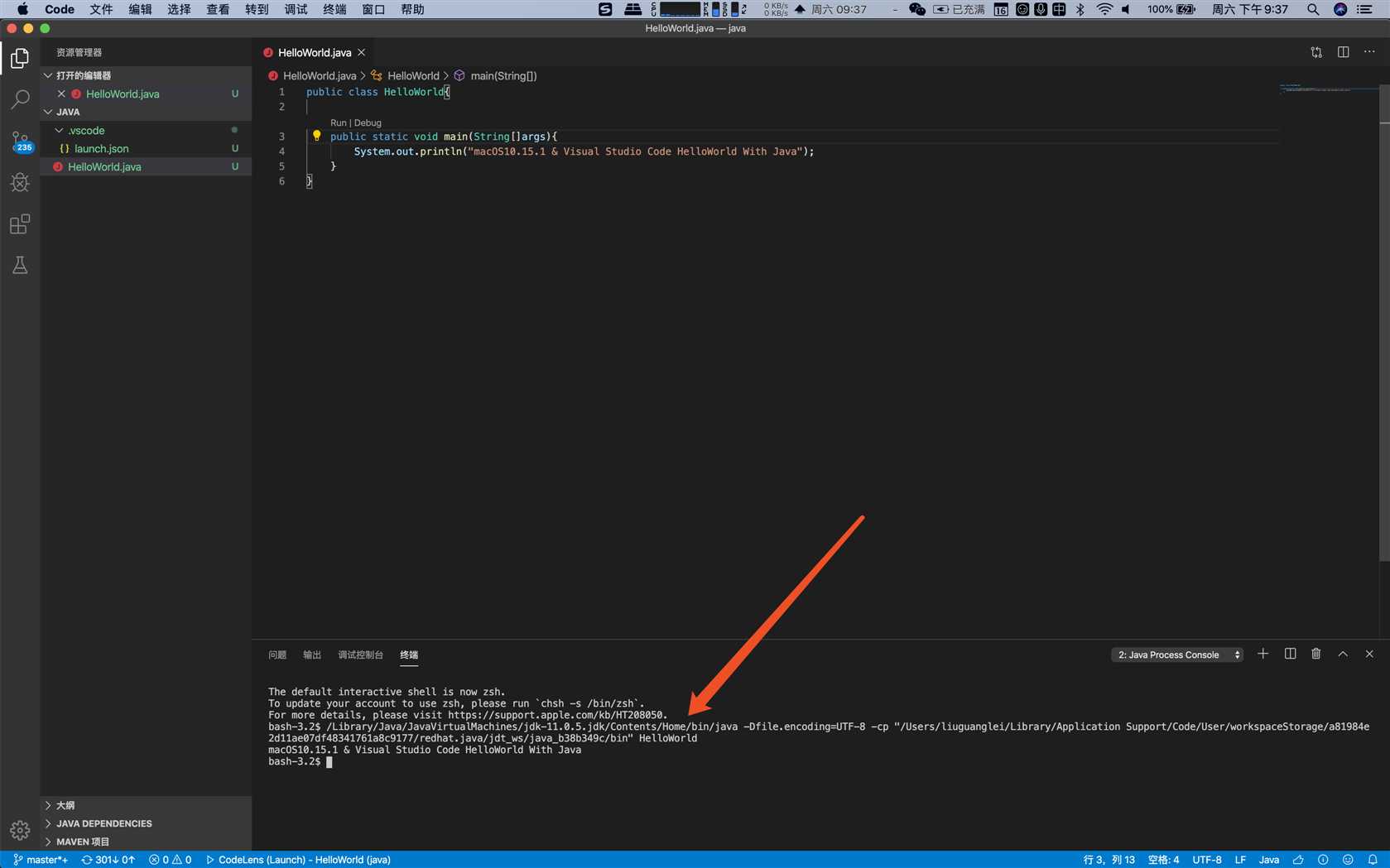Click the Java thumbs-up status icon
This screenshot has width=1390, height=868.
(1298, 860)
